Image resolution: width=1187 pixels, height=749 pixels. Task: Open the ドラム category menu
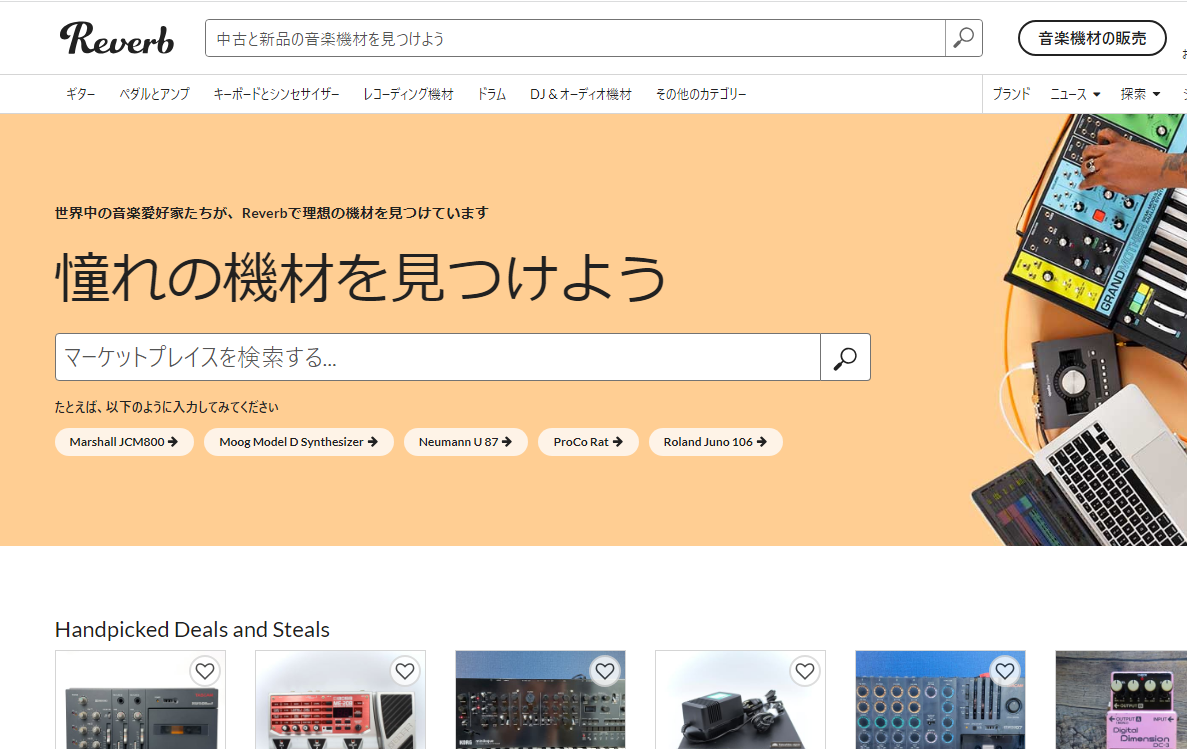click(x=491, y=94)
